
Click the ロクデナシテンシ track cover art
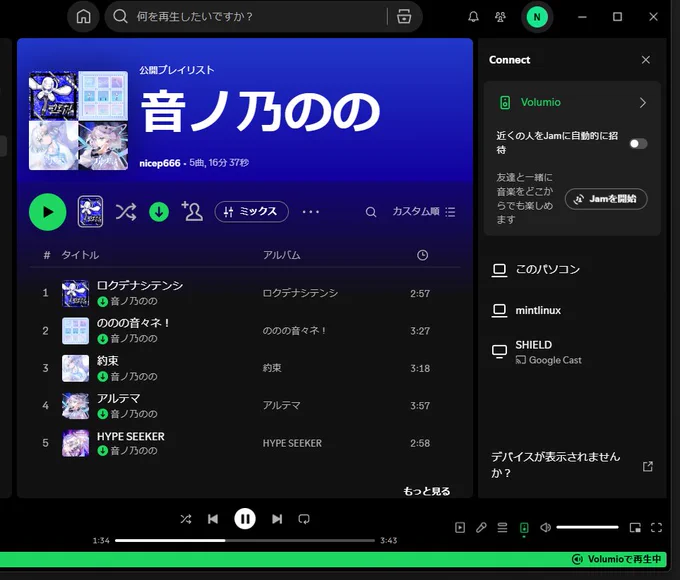(x=75, y=293)
